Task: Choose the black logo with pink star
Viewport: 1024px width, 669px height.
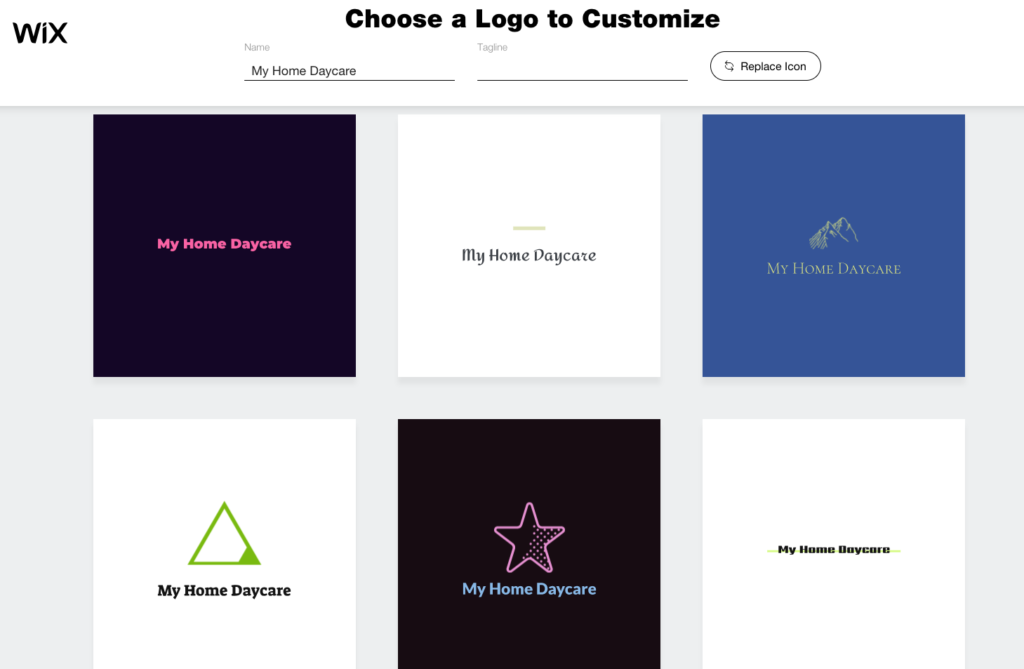Action: point(528,544)
